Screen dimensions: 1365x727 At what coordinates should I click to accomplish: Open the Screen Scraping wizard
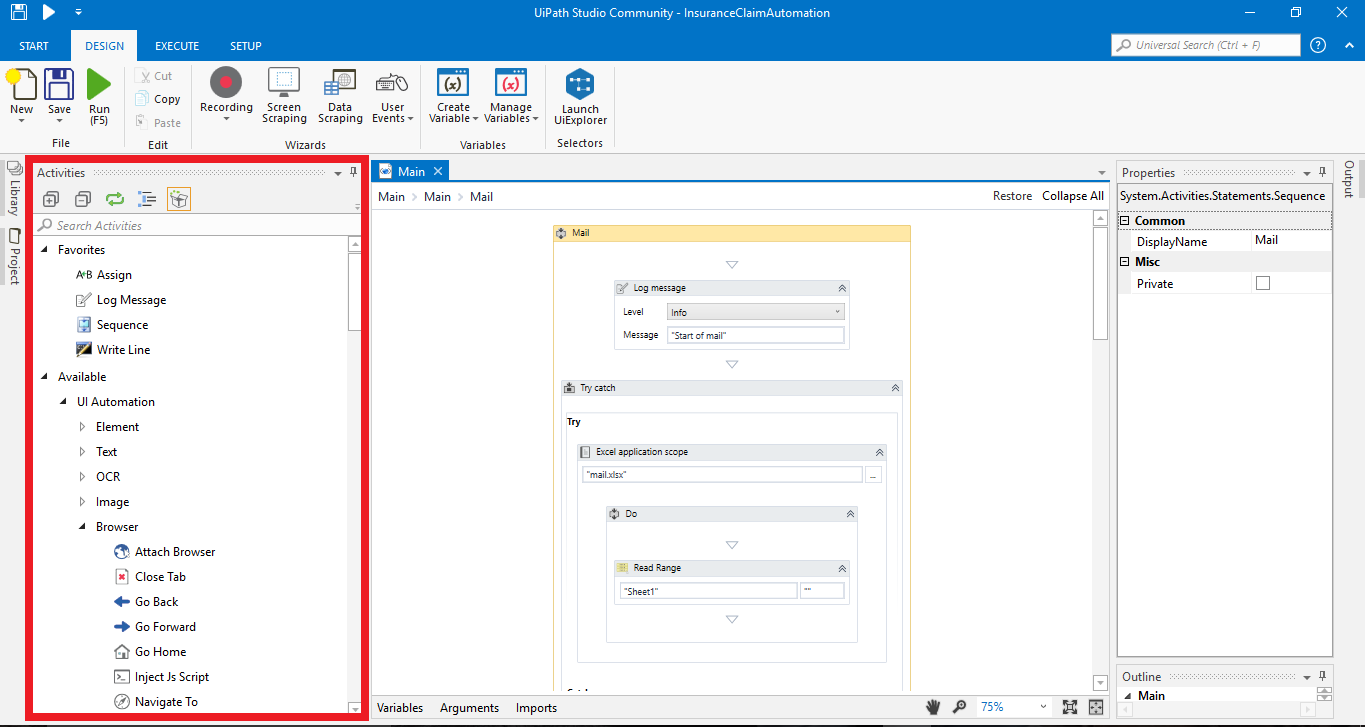[x=283, y=94]
